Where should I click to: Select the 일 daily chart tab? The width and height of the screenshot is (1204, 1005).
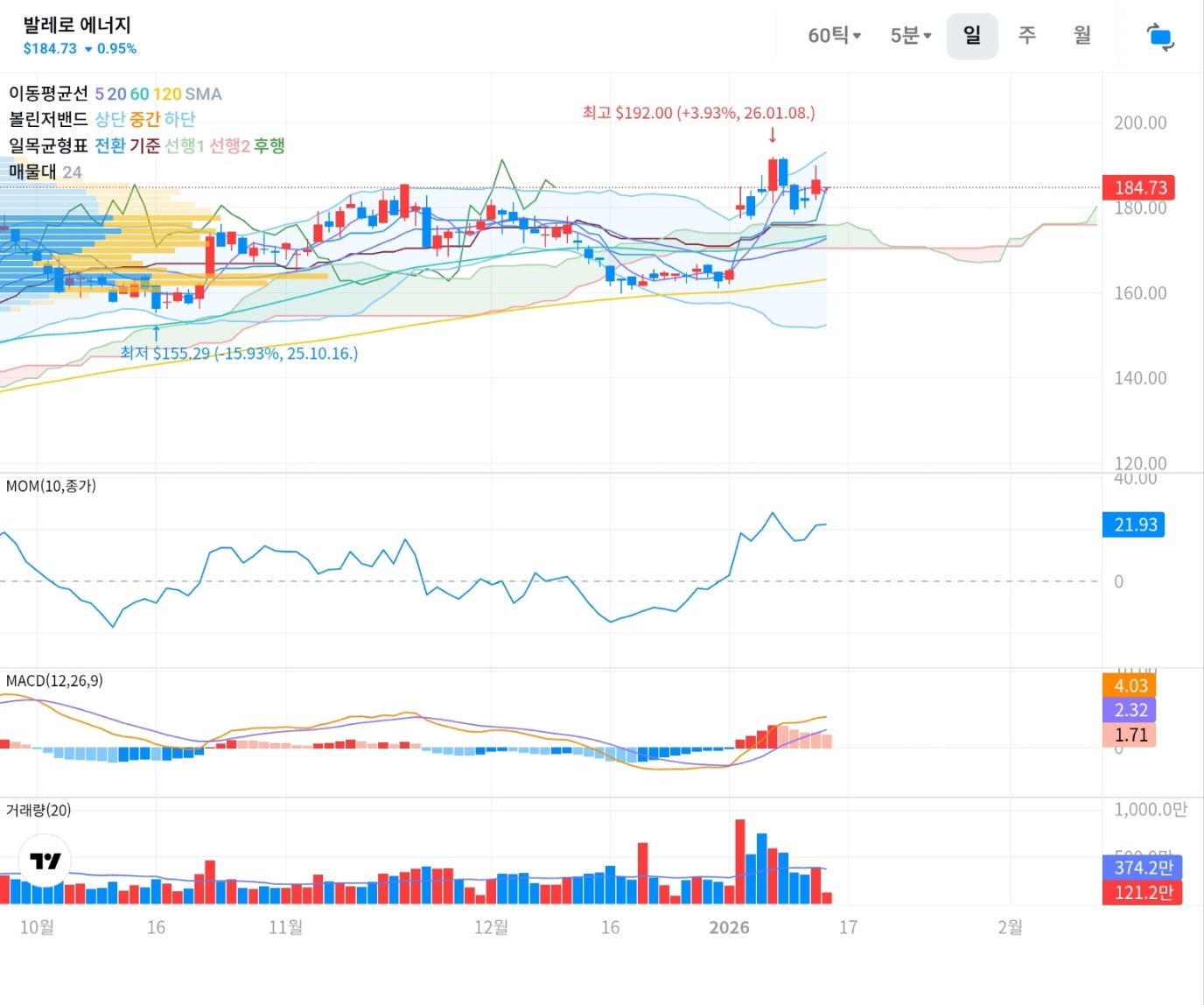[x=971, y=36]
